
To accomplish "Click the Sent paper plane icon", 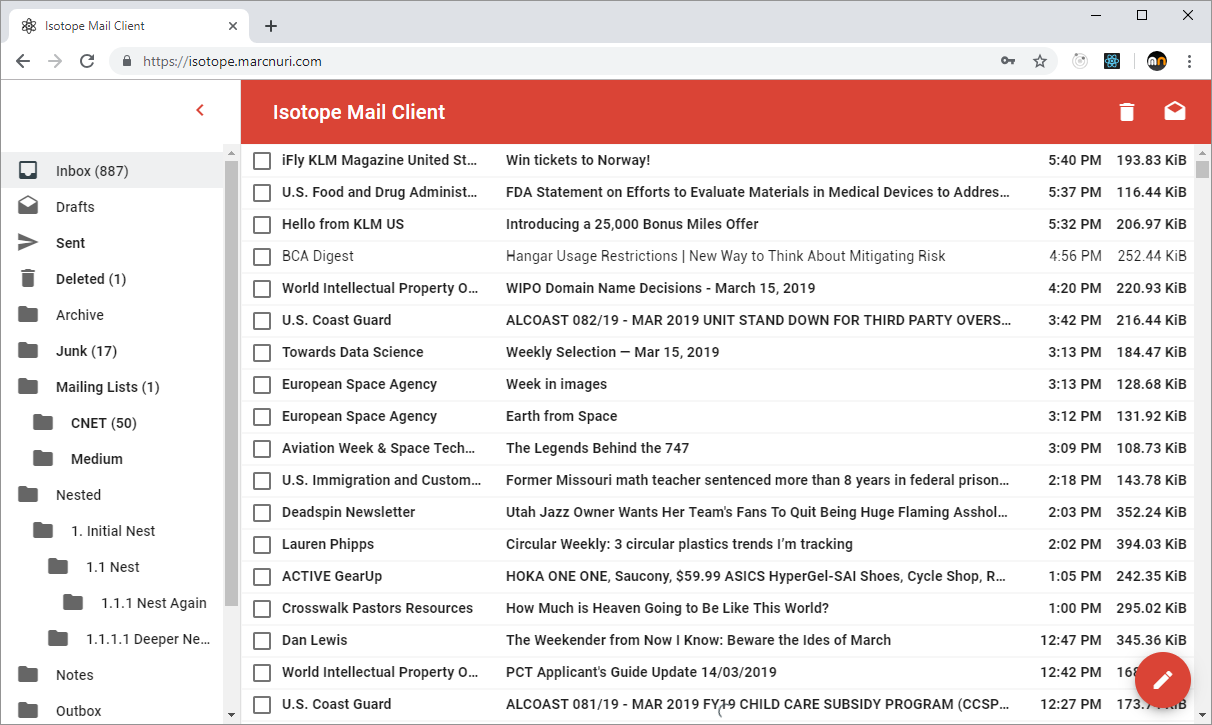I will tap(27, 242).
